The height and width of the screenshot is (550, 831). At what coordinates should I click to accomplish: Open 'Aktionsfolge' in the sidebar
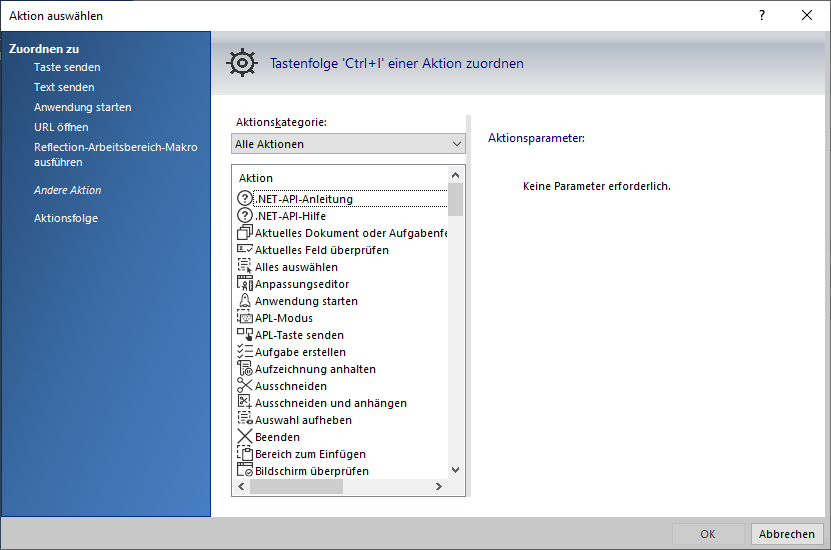click(x=66, y=218)
